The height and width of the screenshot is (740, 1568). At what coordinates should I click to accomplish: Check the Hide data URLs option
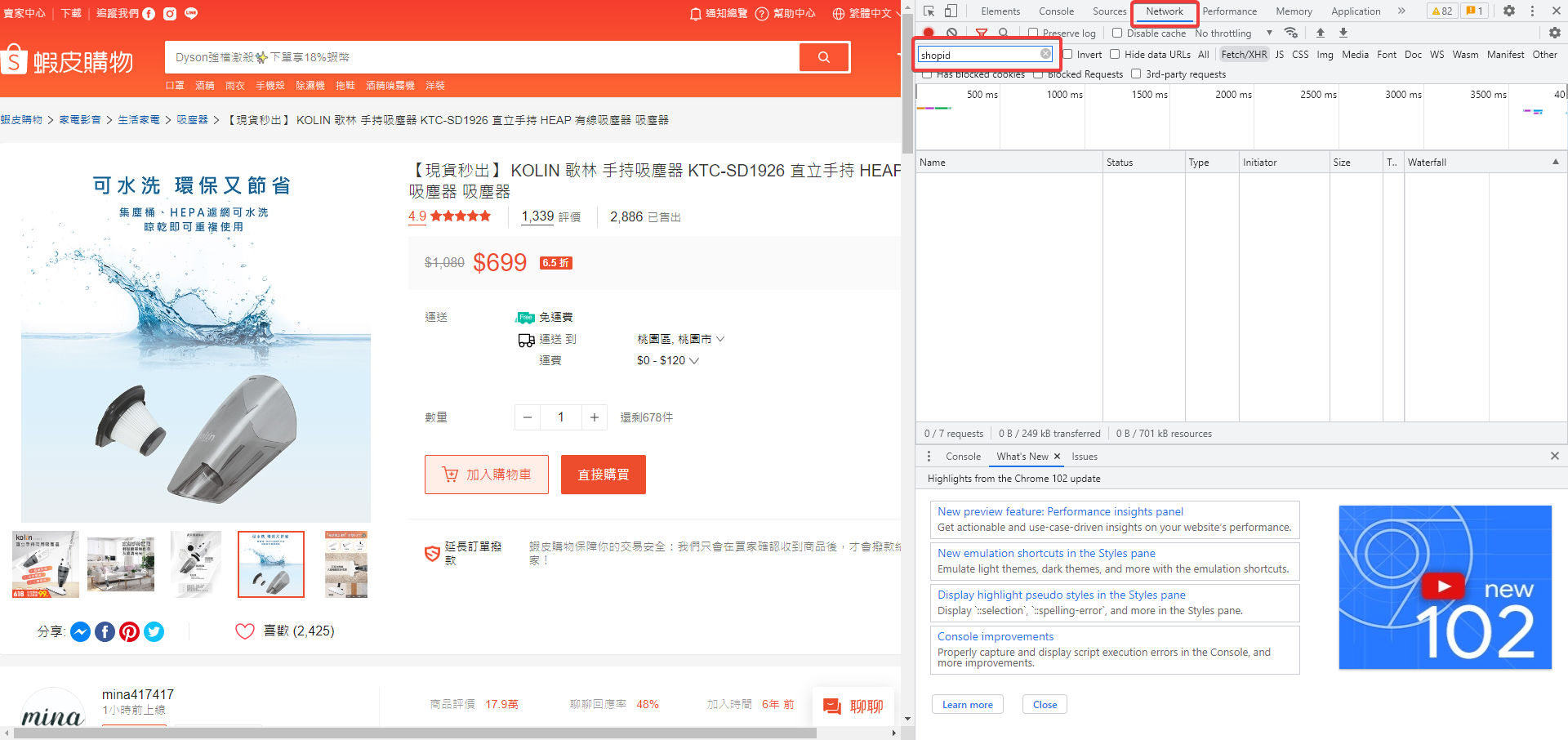pos(1115,55)
